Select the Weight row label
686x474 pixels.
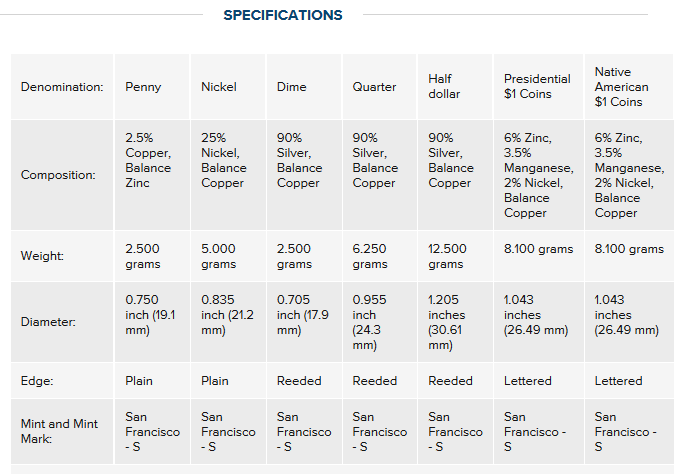pyautogui.click(x=42, y=256)
